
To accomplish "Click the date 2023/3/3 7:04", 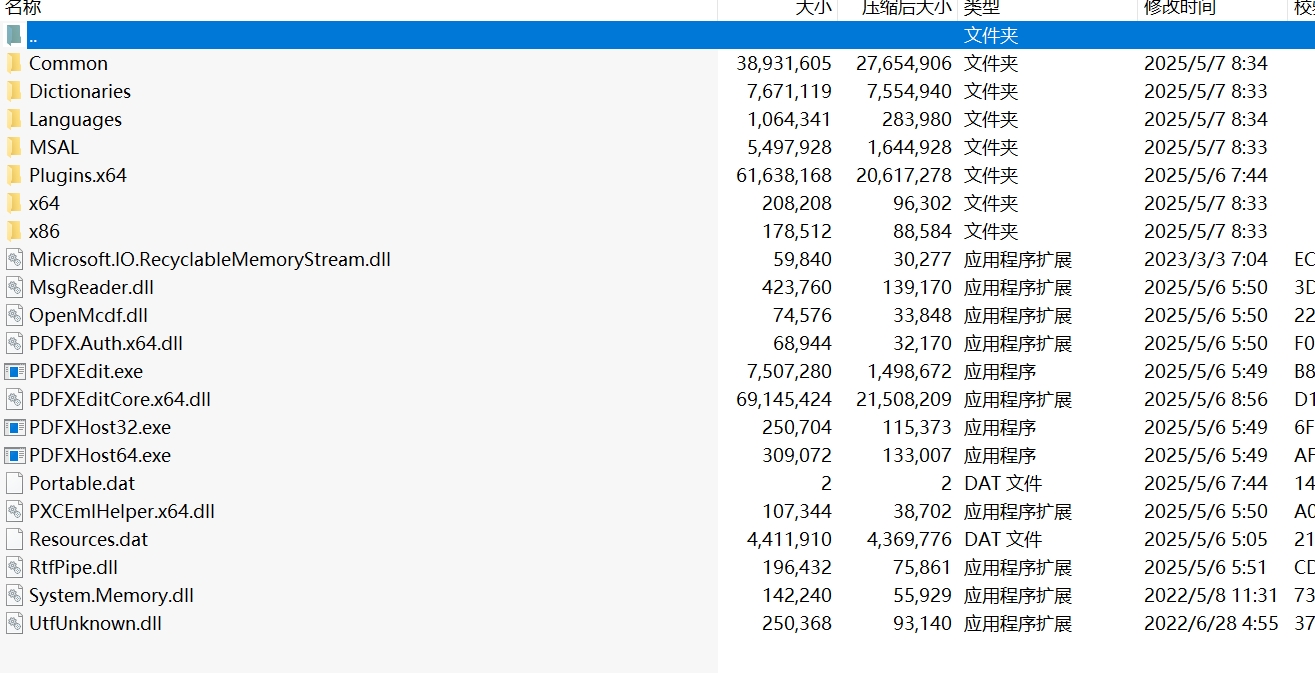I will pyautogui.click(x=1206, y=259).
